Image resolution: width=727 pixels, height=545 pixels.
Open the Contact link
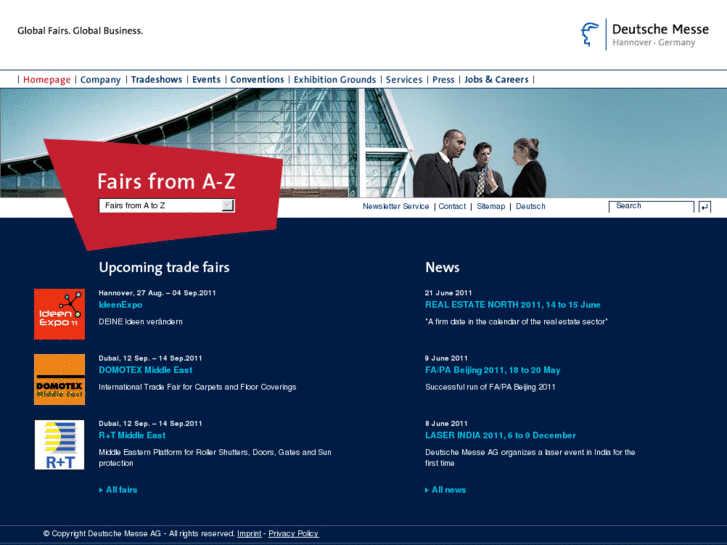click(452, 206)
